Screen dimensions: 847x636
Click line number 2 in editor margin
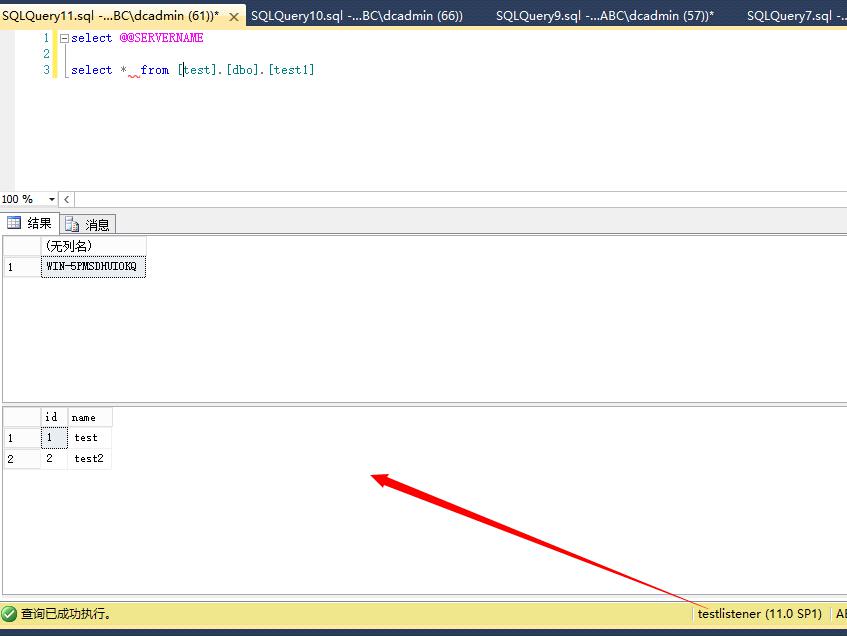coord(46,53)
